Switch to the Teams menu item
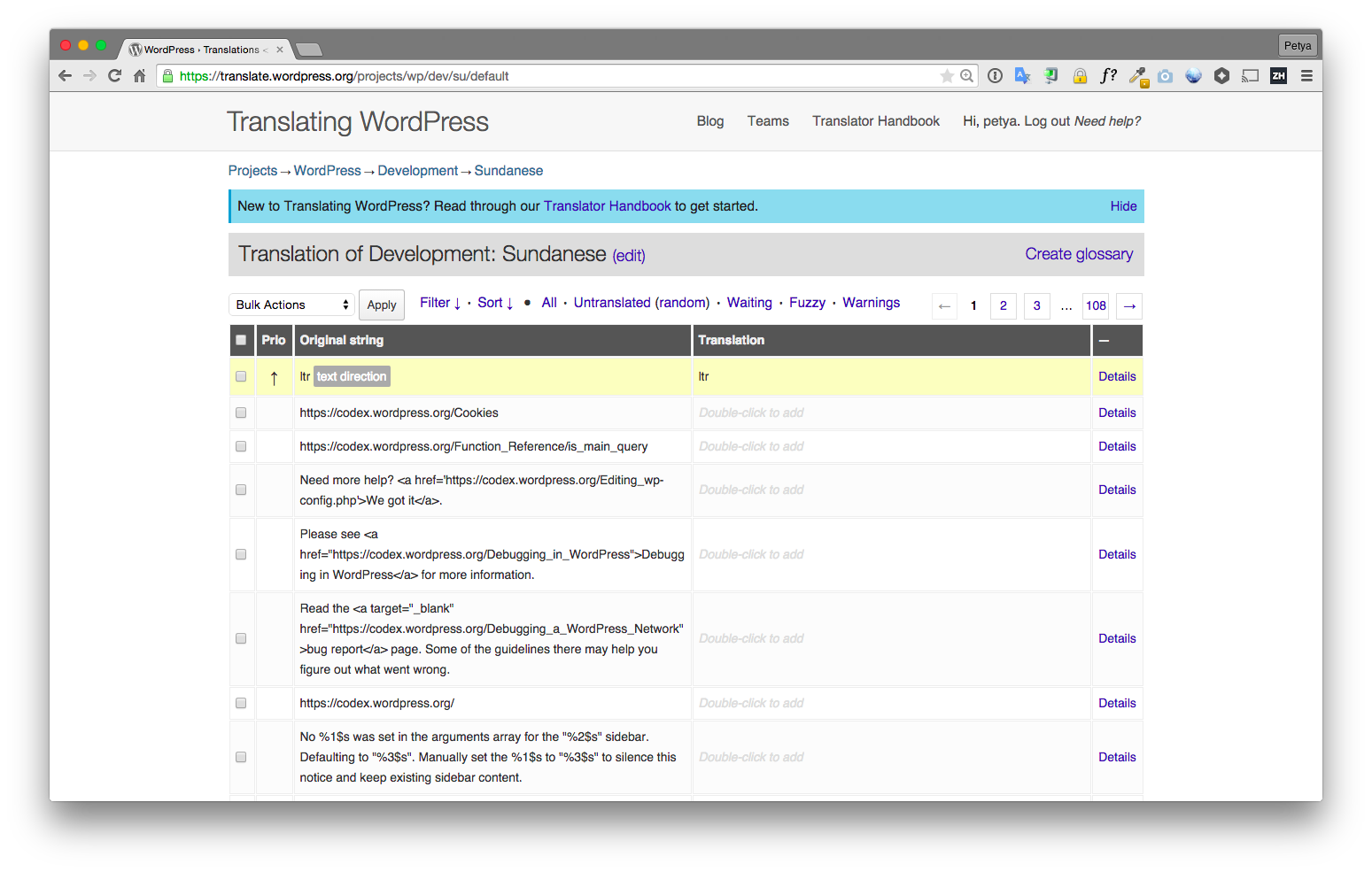 tap(767, 120)
